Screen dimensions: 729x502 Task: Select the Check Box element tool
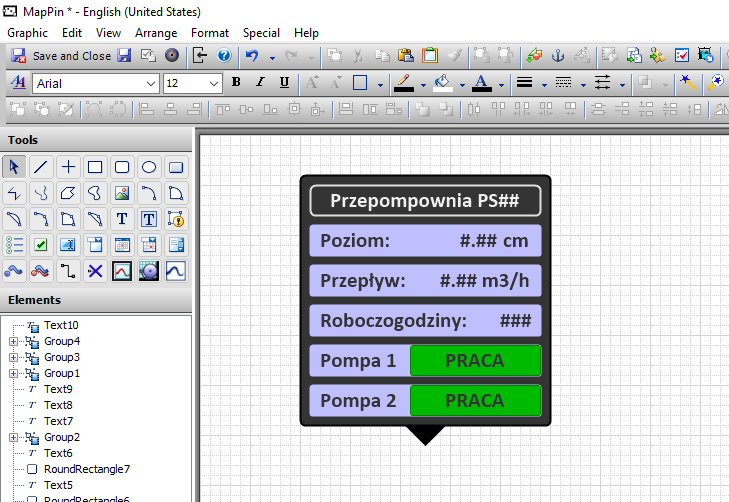41,245
